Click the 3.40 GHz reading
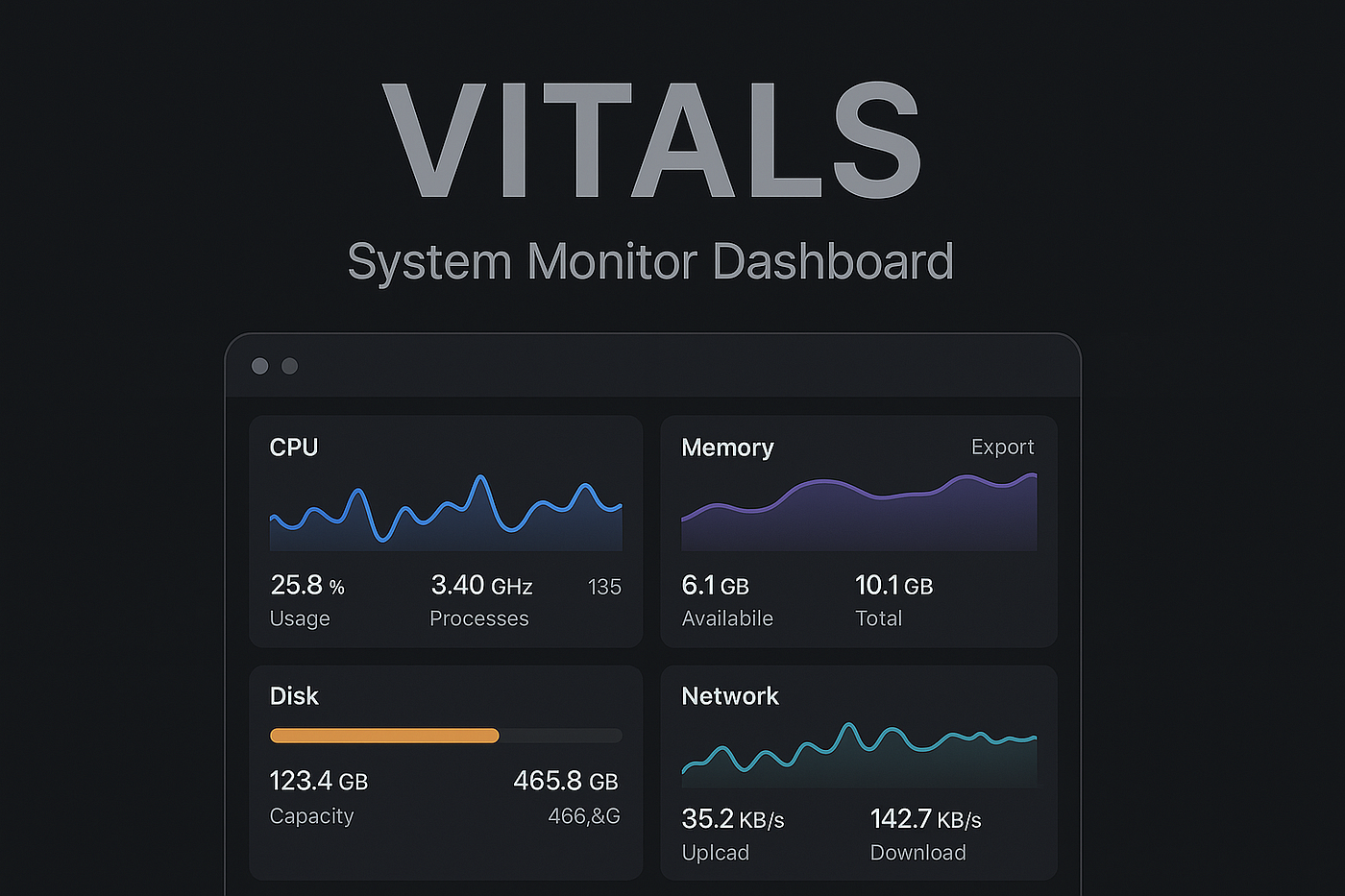Screen dimensions: 1345x896 [481, 585]
